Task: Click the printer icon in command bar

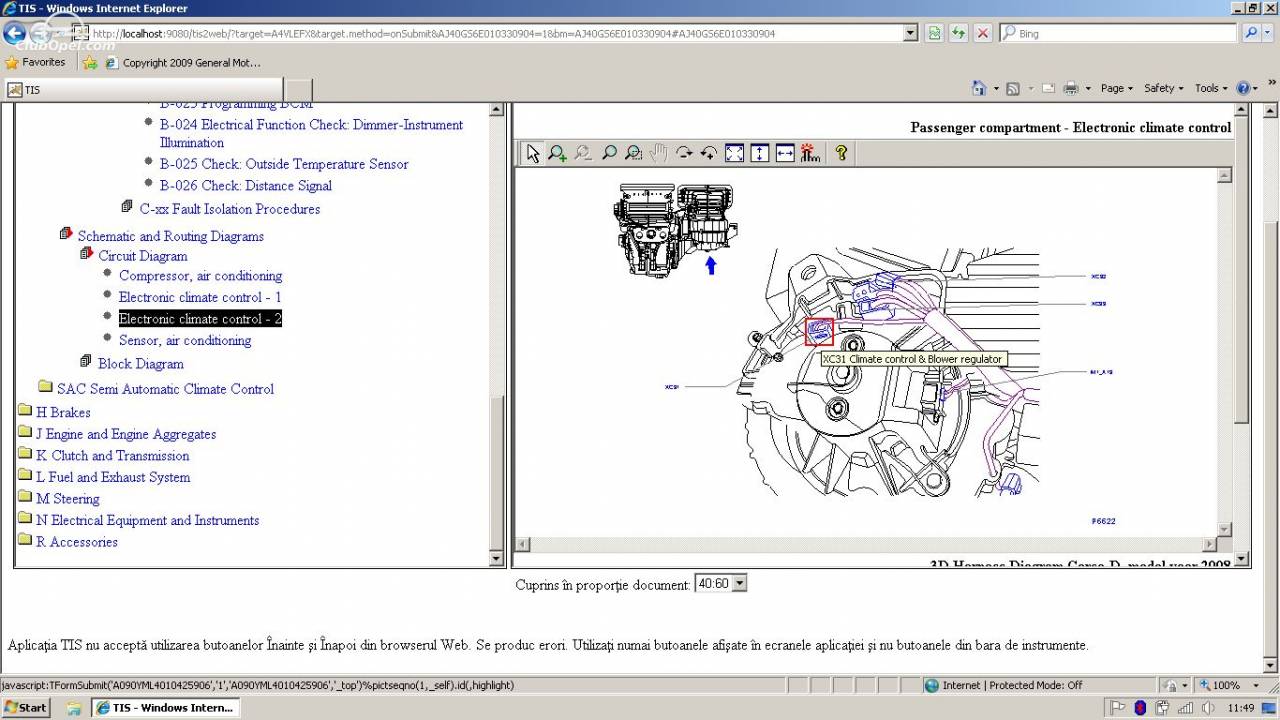Action: tap(1071, 88)
